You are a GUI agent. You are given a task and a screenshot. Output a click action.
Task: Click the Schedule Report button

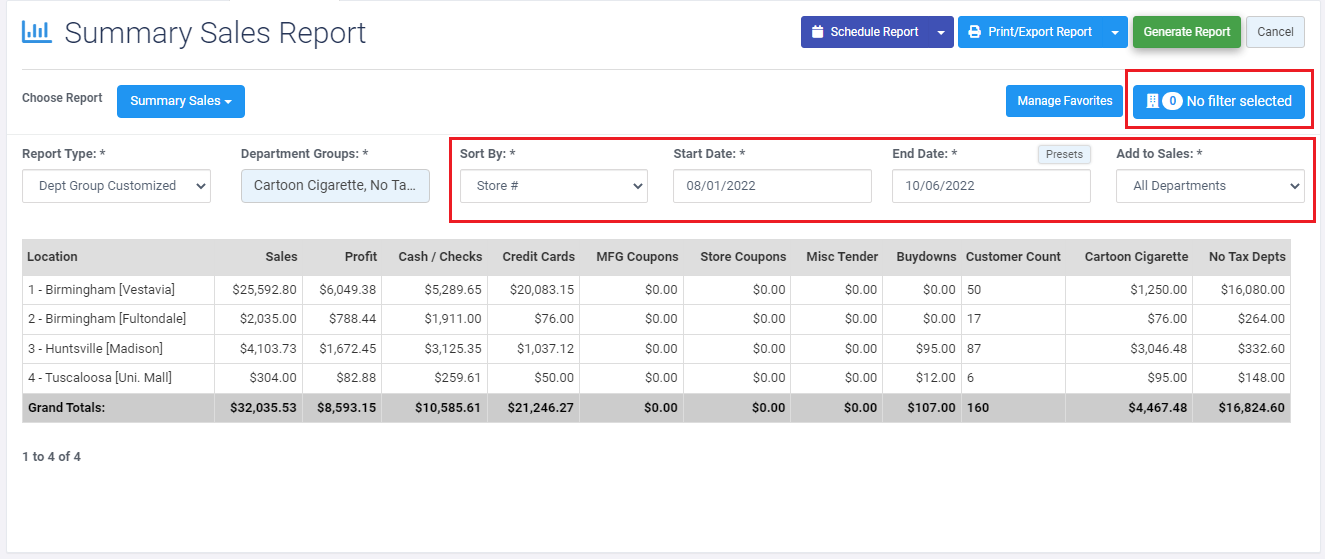click(x=865, y=32)
